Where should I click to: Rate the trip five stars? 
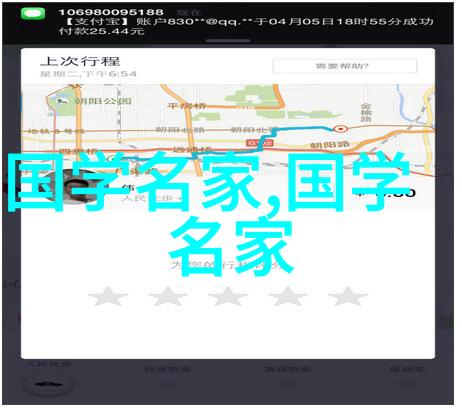tap(348, 296)
